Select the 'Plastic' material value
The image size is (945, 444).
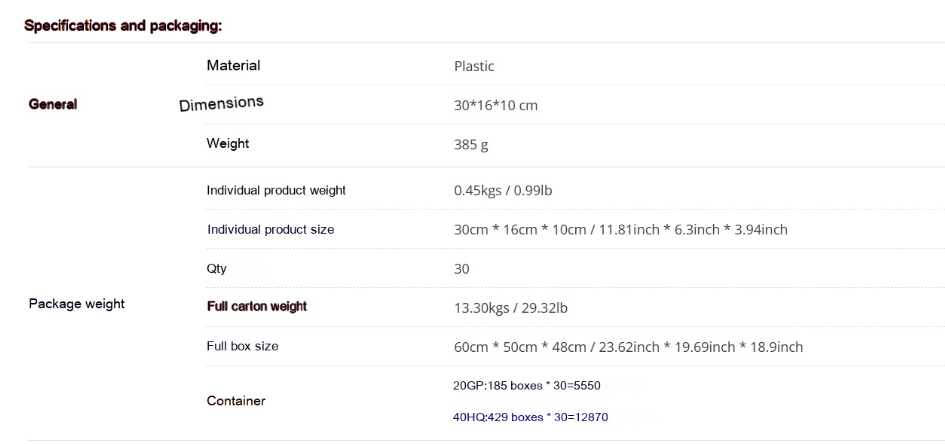pos(474,66)
